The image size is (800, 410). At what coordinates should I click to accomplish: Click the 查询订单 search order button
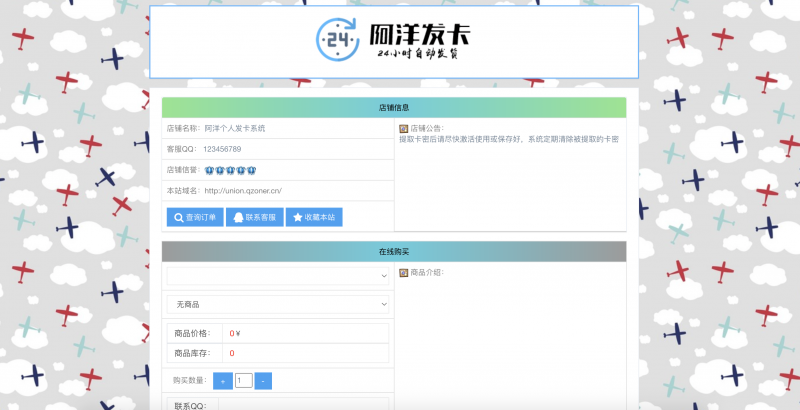point(193,217)
